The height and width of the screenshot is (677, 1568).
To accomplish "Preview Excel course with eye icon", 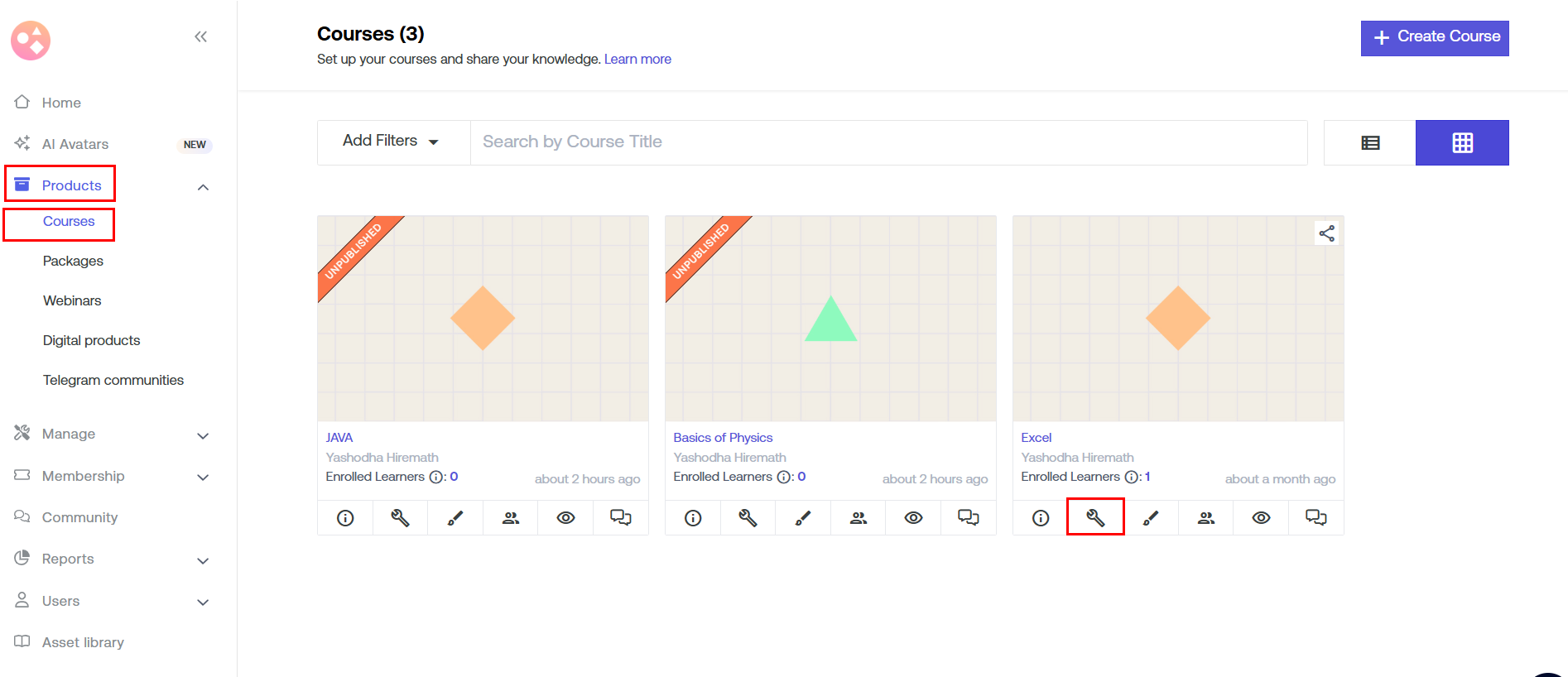I will [x=1261, y=517].
